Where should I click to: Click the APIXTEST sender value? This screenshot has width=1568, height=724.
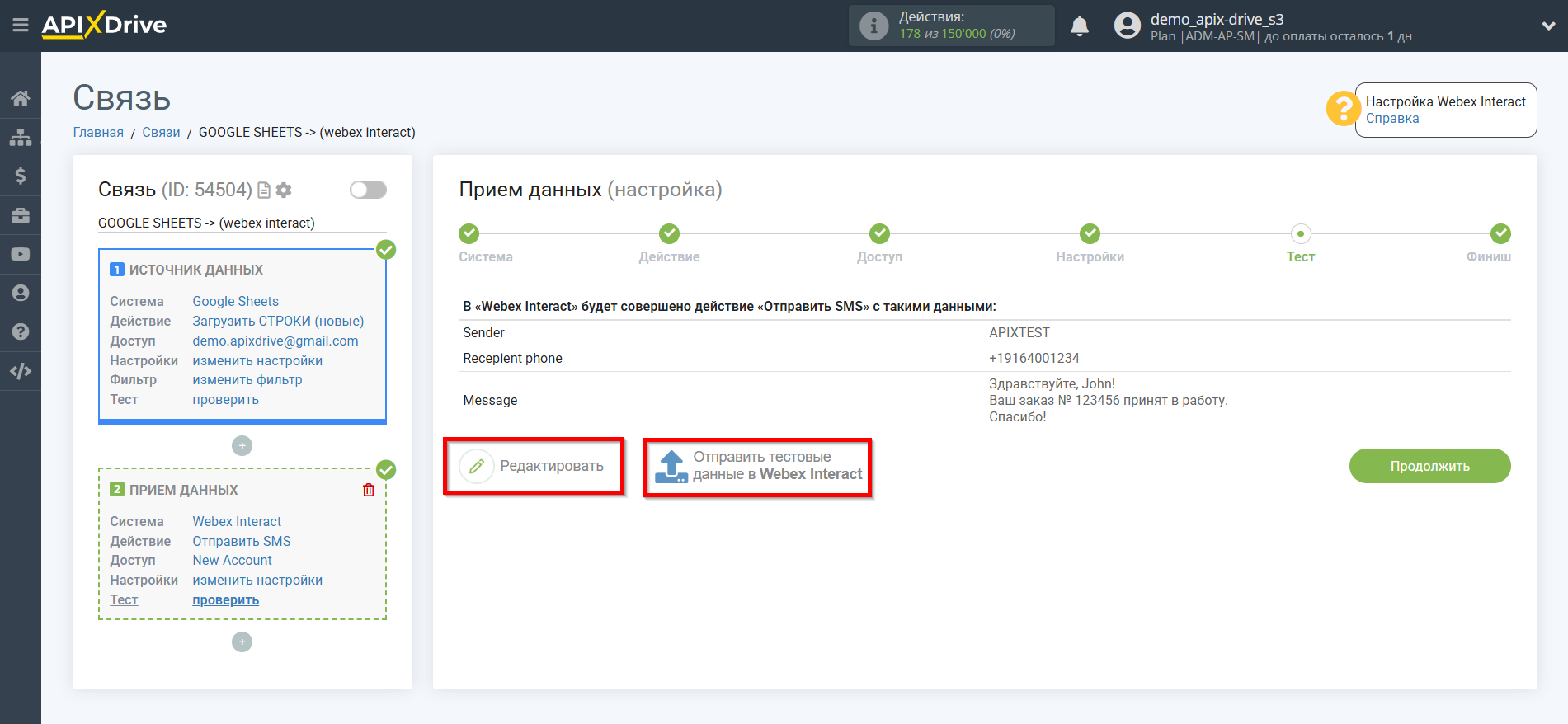pyautogui.click(x=1019, y=333)
